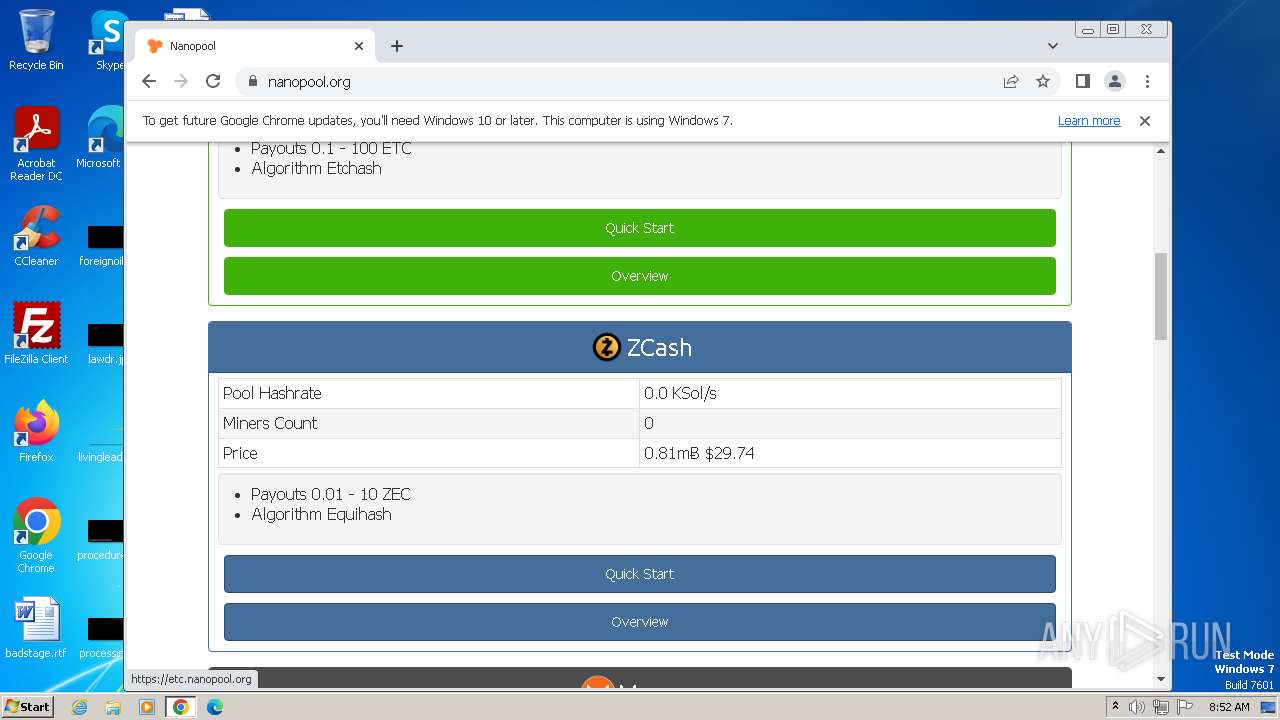Open the green ETC Overview button
The image size is (1280, 720).
click(640, 276)
